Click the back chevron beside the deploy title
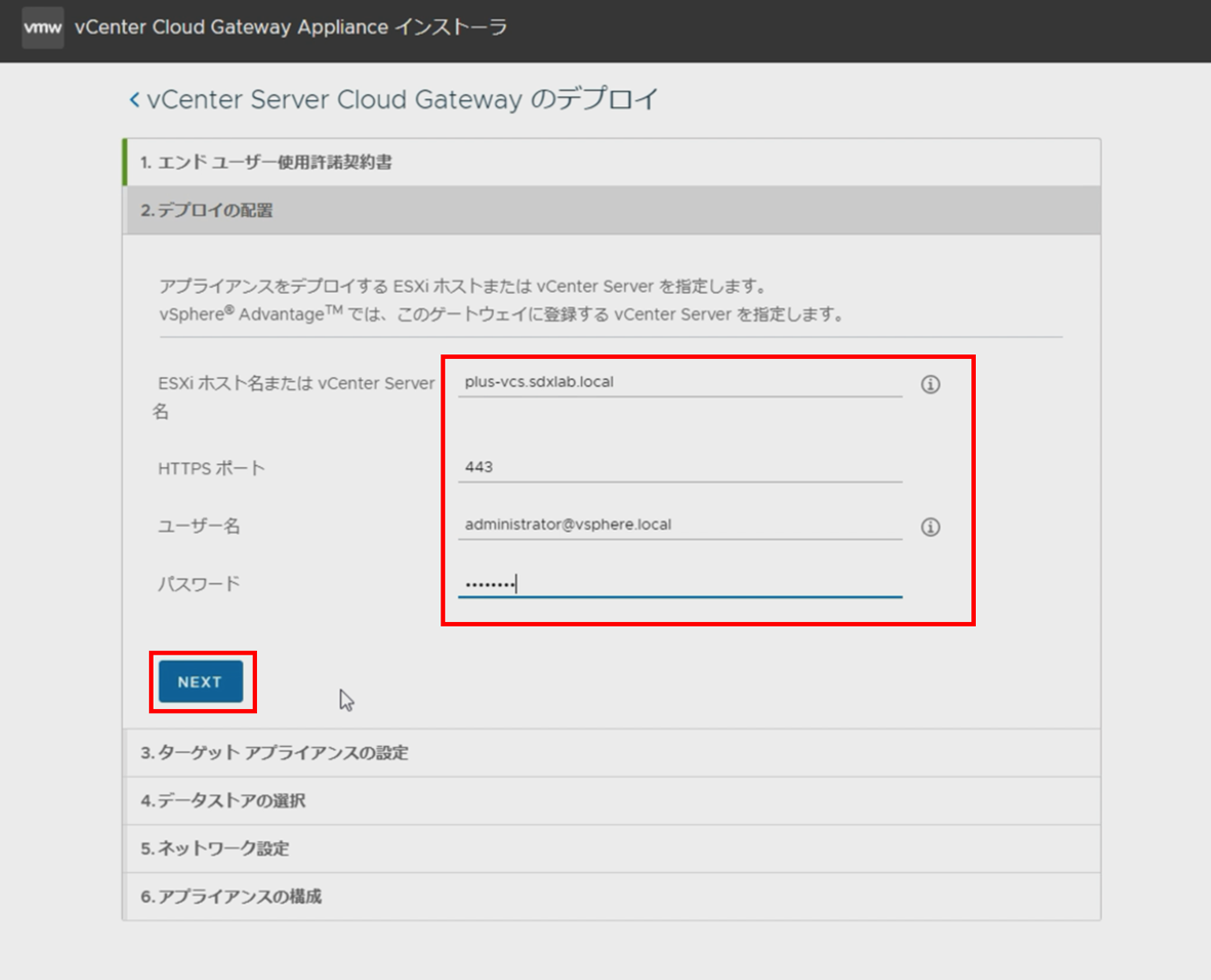This screenshot has width=1211, height=980. 134,100
